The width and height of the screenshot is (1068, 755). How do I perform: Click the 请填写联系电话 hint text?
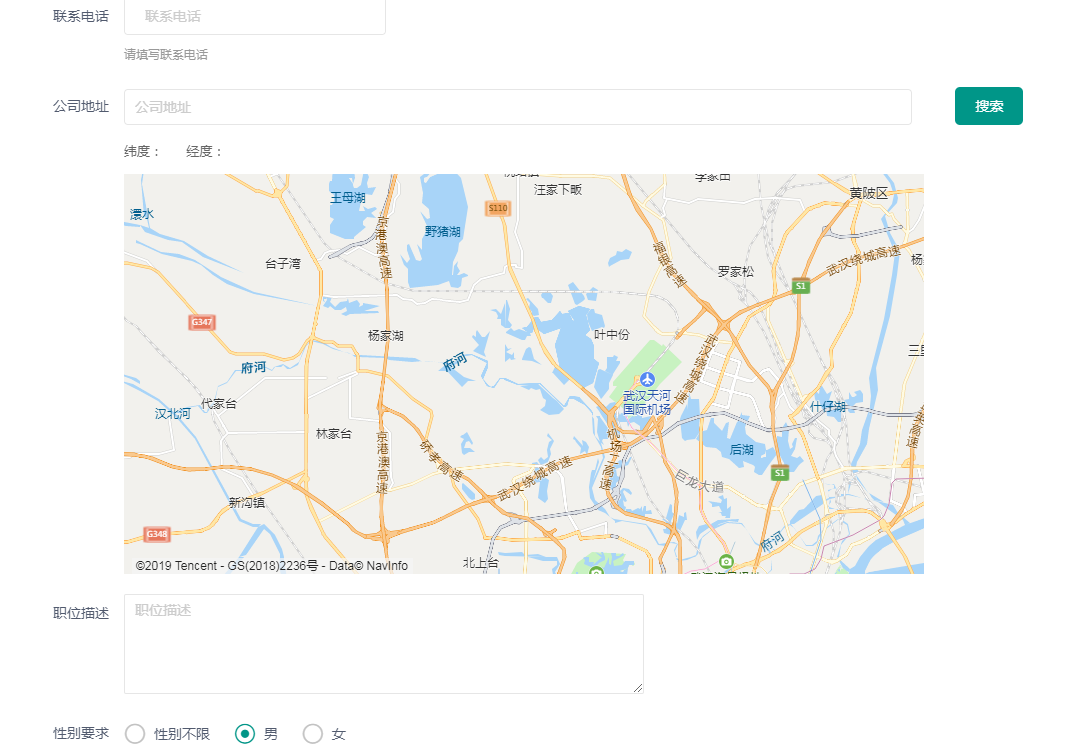coord(166,55)
